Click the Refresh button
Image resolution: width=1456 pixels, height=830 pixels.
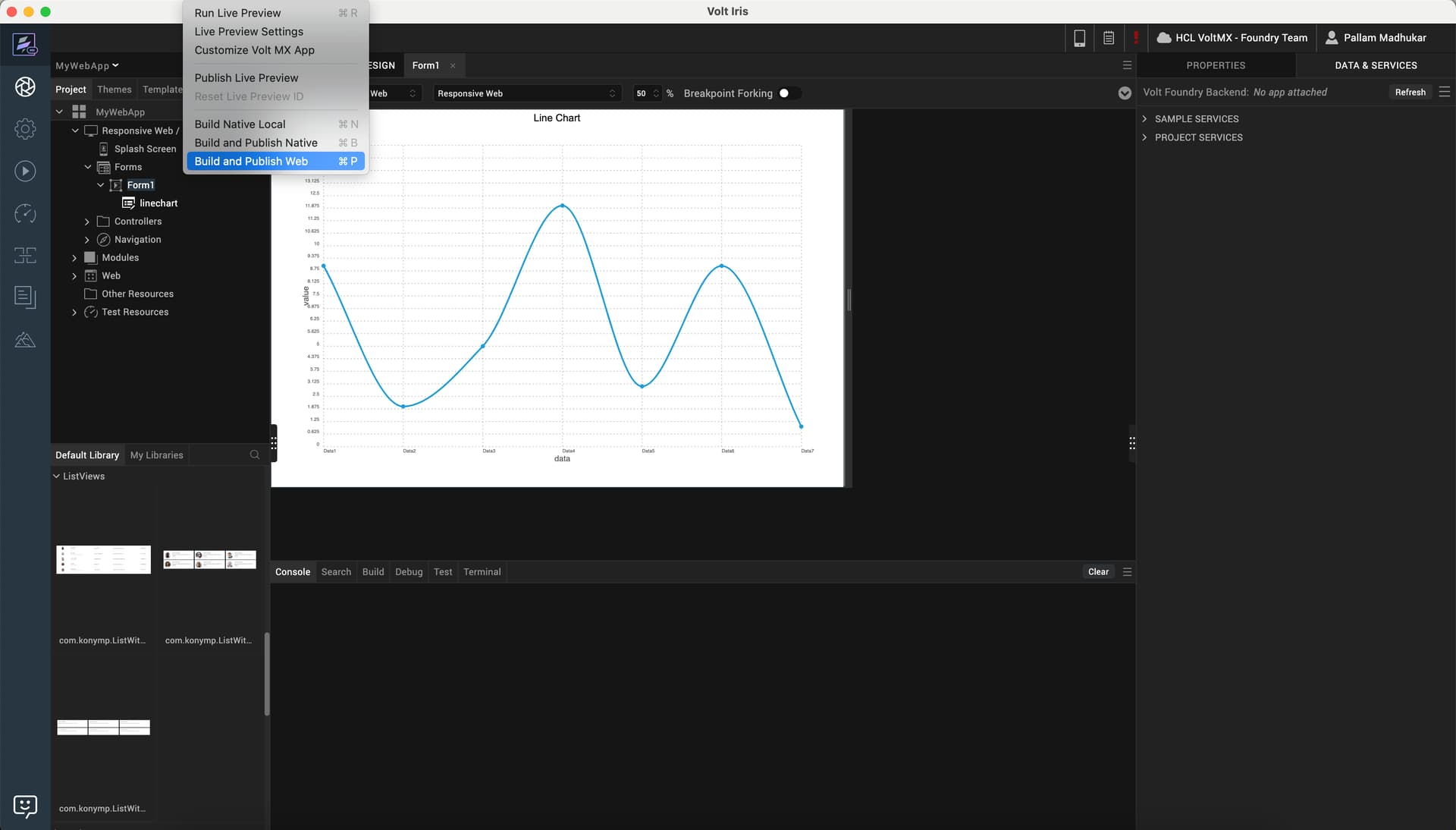click(x=1410, y=93)
